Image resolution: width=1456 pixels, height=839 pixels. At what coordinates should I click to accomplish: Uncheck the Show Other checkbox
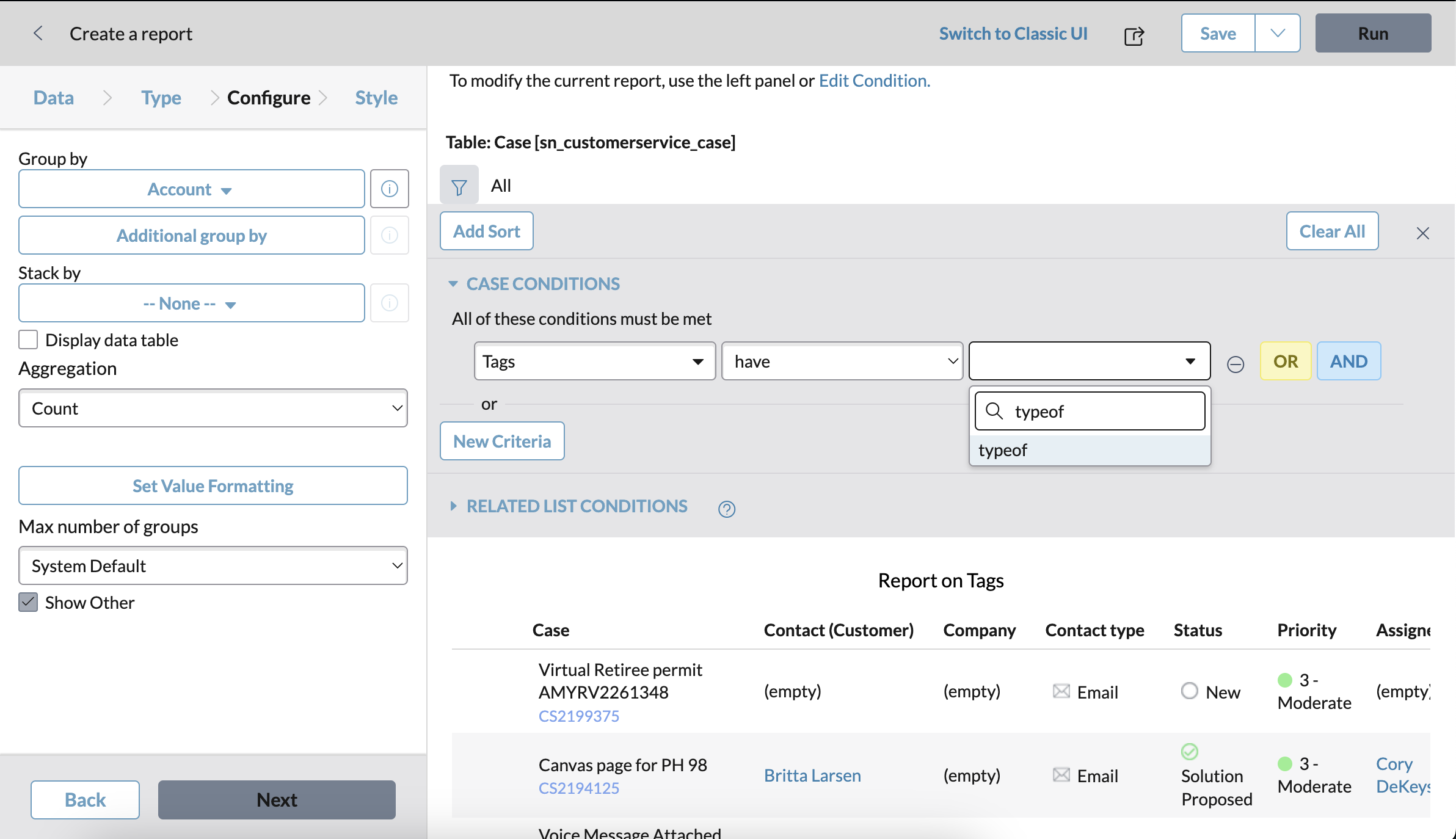(27, 602)
